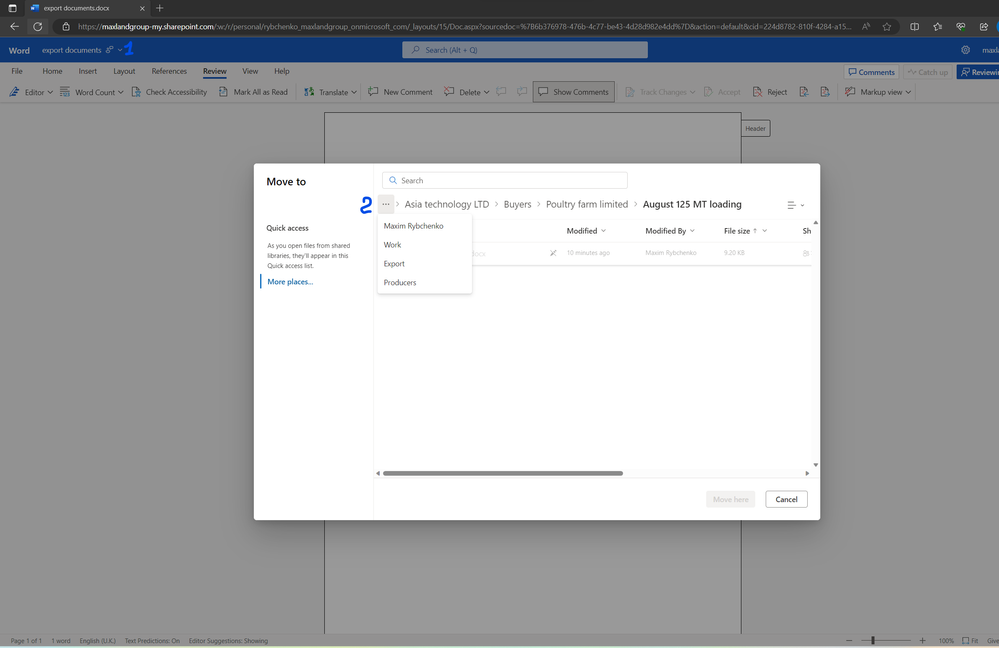The width and height of the screenshot is (999, 648).
Task: Click the search magnifier icon in Move to dialog
Action: tap(393, 180)
